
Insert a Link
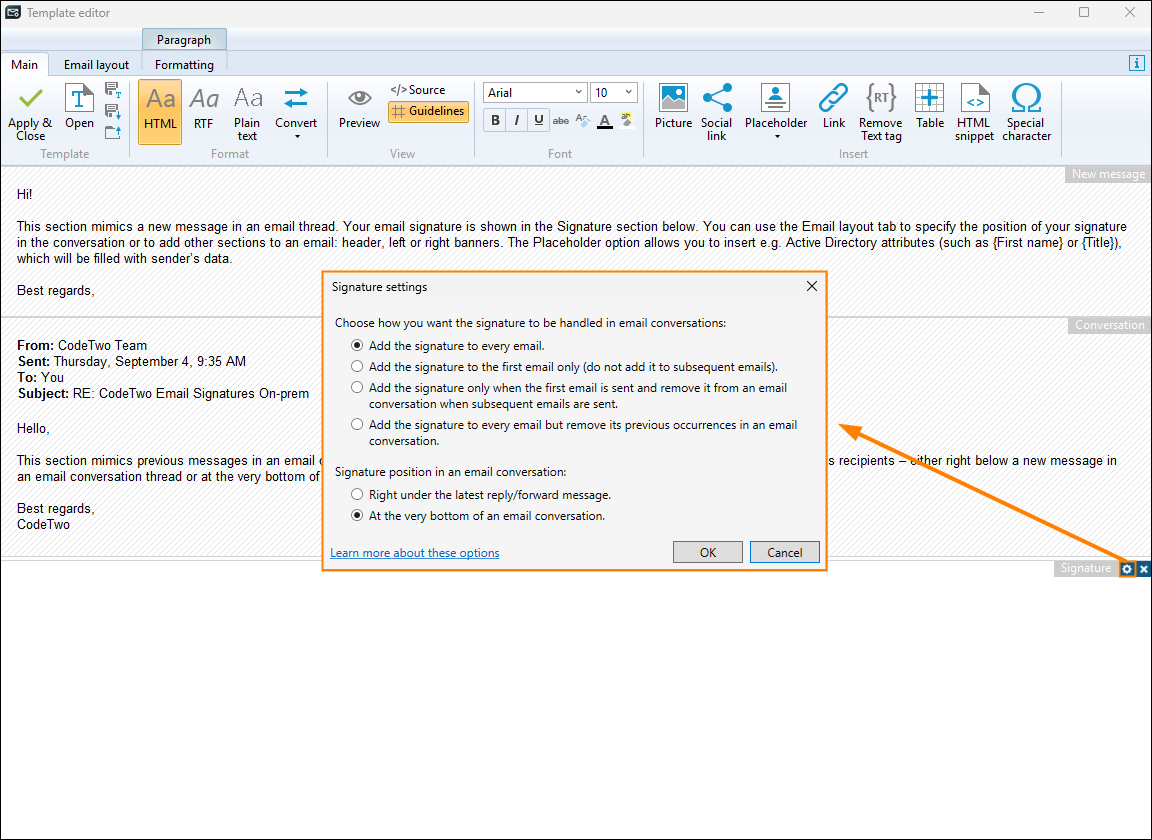[833, 110]
